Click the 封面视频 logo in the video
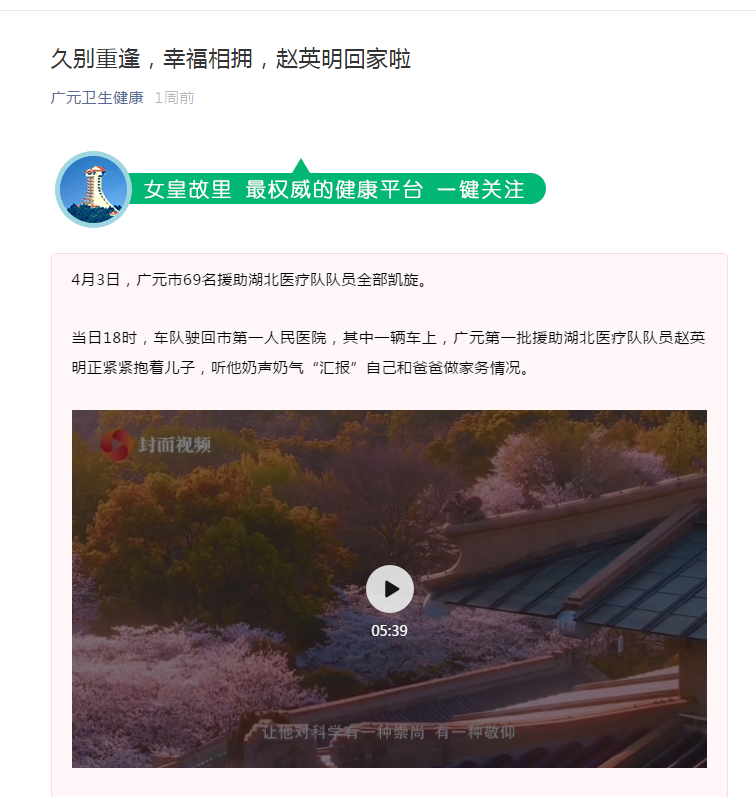 pos(156,445)
